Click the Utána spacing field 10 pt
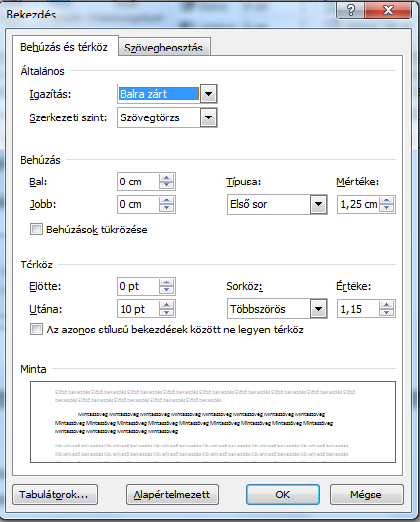420x522 pixels. click(x=138, y=309)
